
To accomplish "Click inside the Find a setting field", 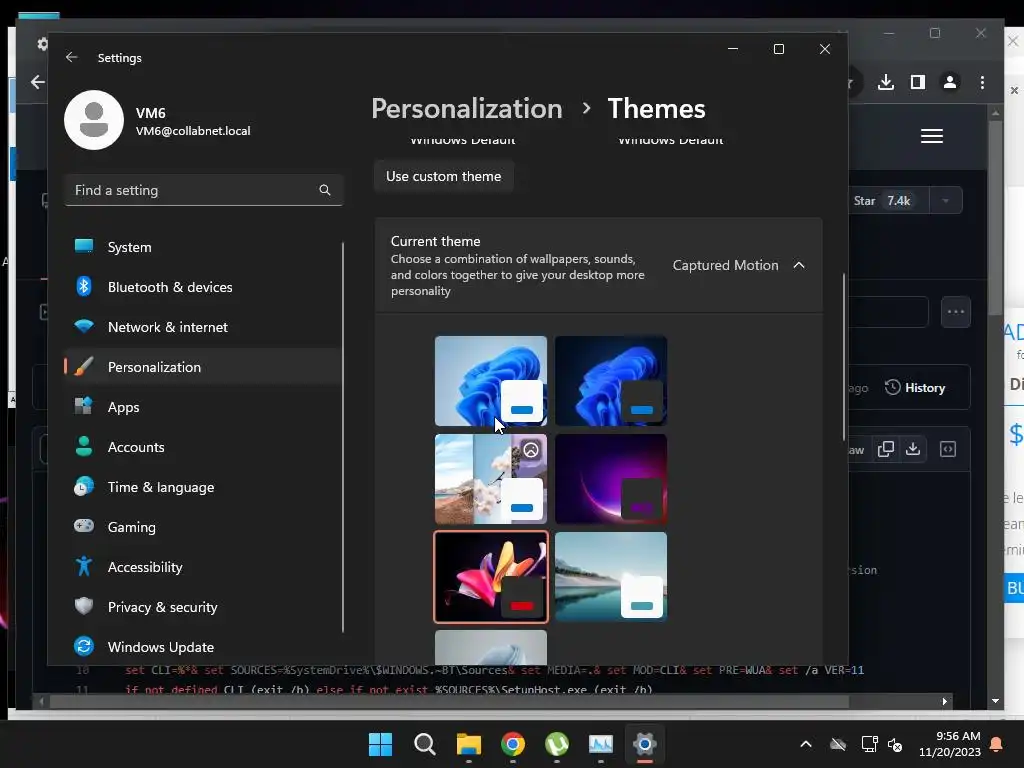I will point(204,190).
